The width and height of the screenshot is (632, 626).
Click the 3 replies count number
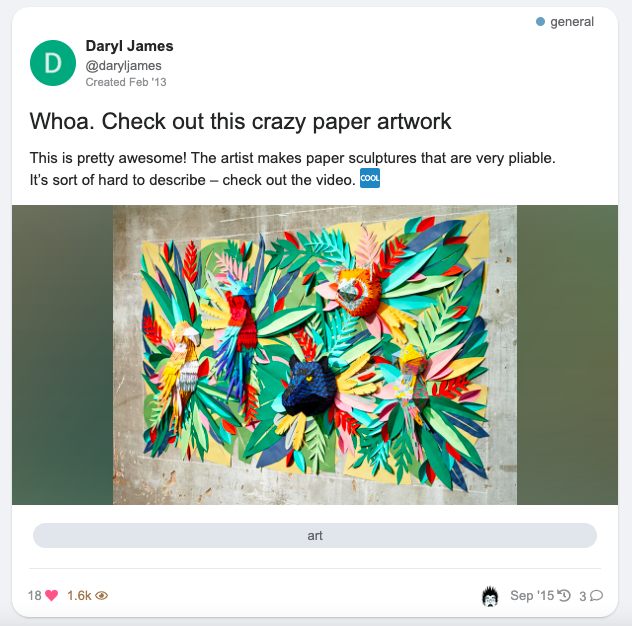583,596
